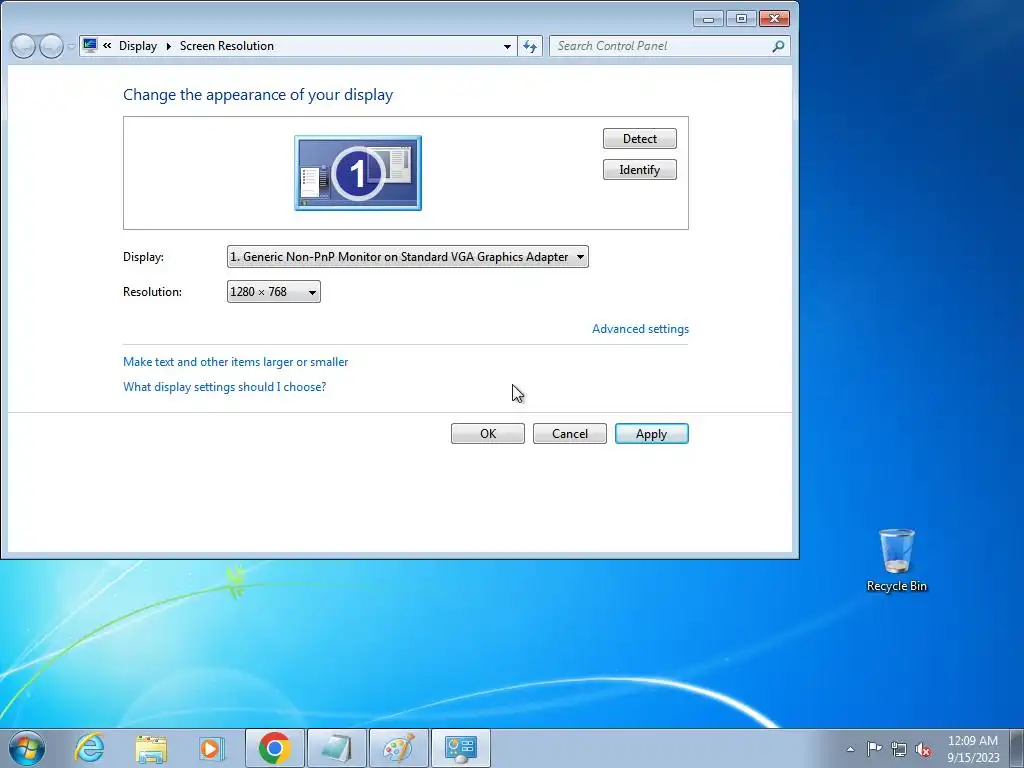Show hidden tray icons arrow
The width and height of the screenshot is (1024, 768).
click(850, 749)
